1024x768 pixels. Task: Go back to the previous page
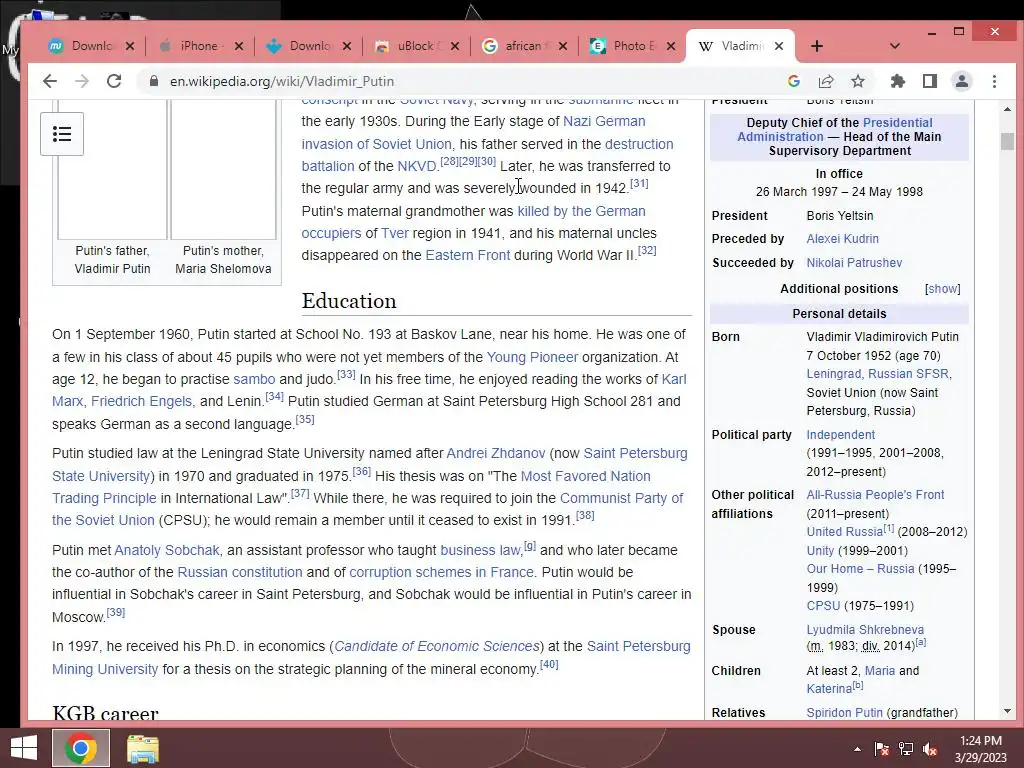click(50, 81)
